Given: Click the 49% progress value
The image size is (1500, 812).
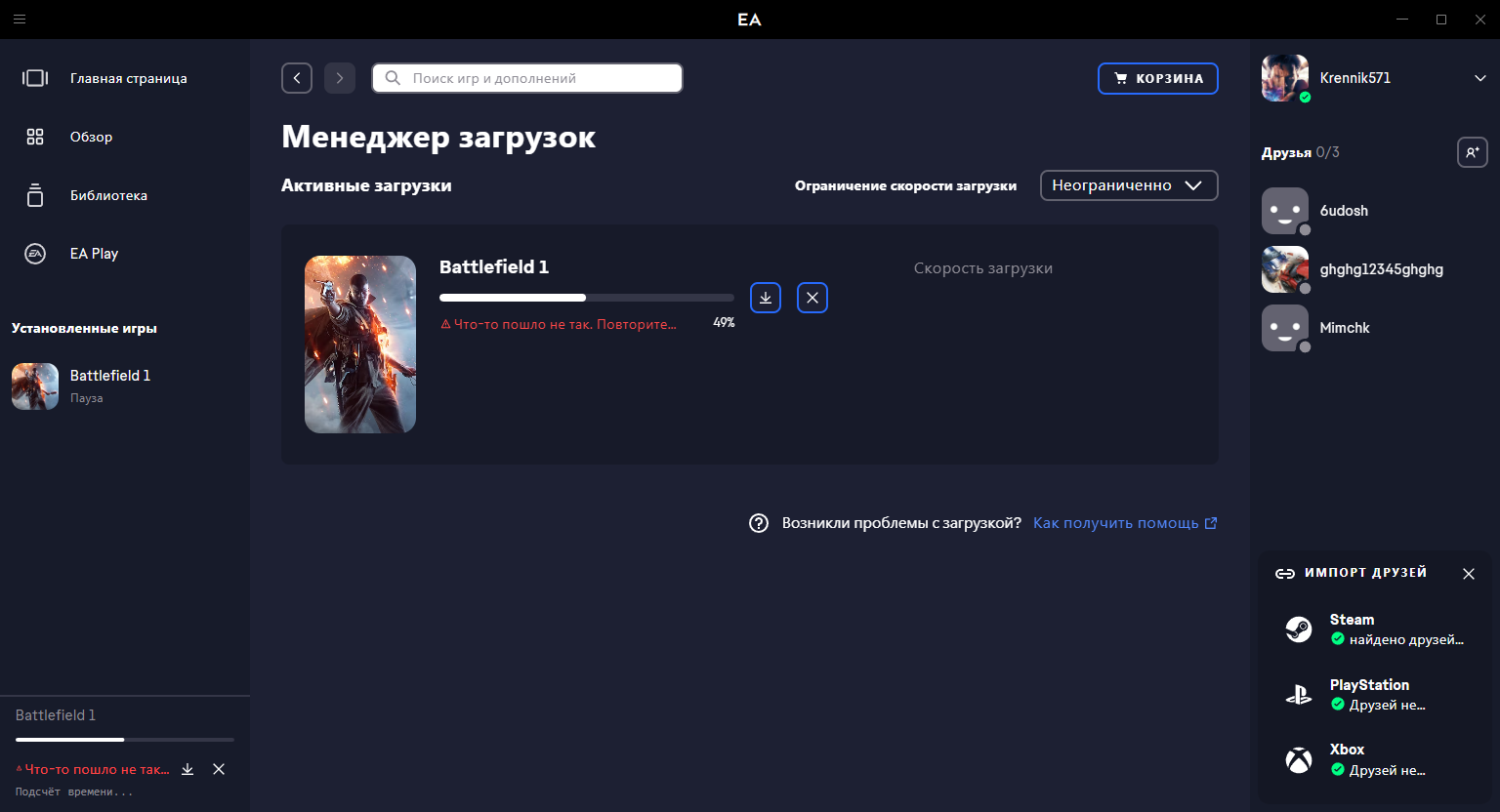Looking at the screenshot, I should 724,322.
